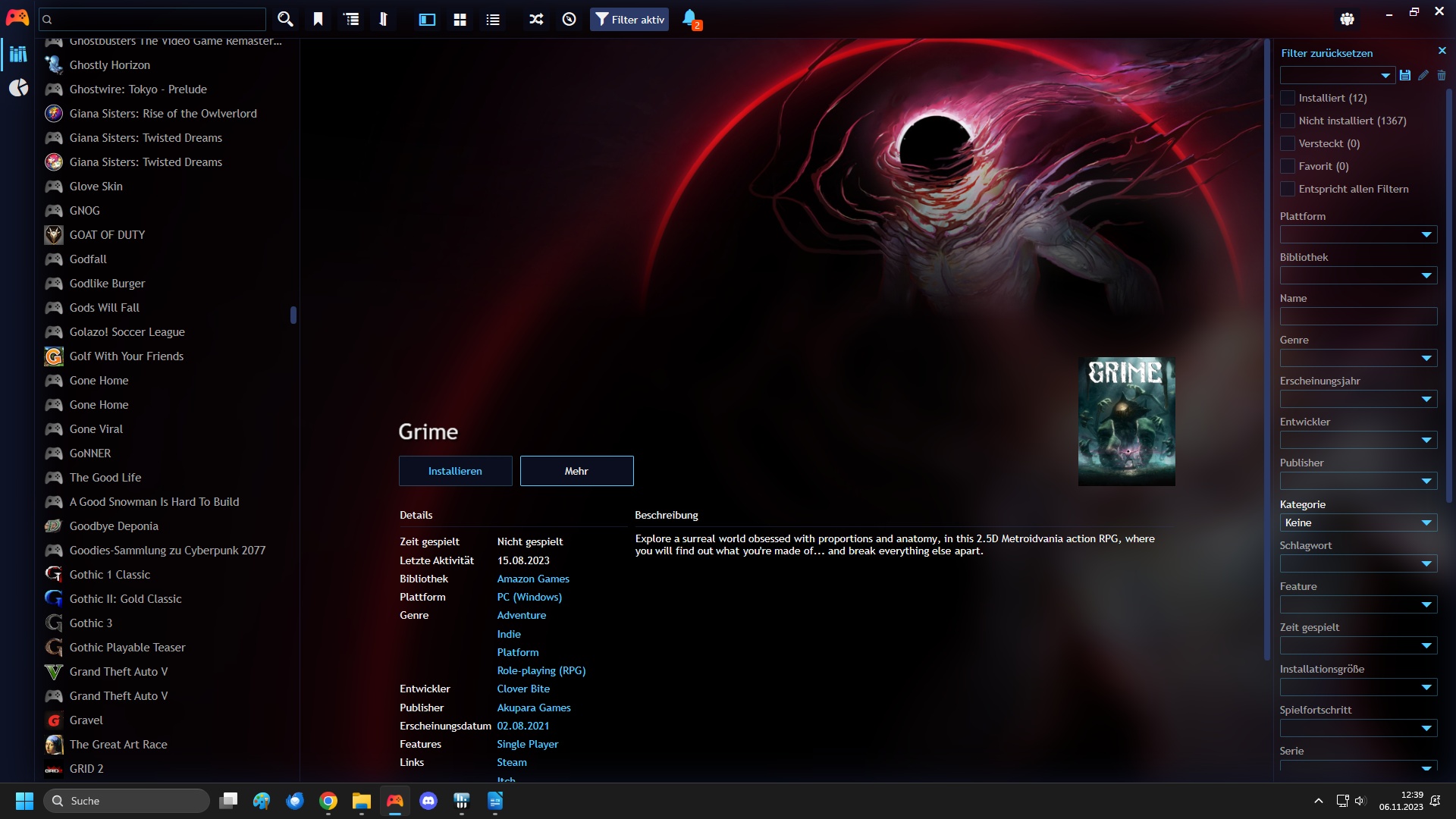Switch to grid view mode
Image resolution: width=1456 pixels, height=819 pixels.
tap(460, 19)
